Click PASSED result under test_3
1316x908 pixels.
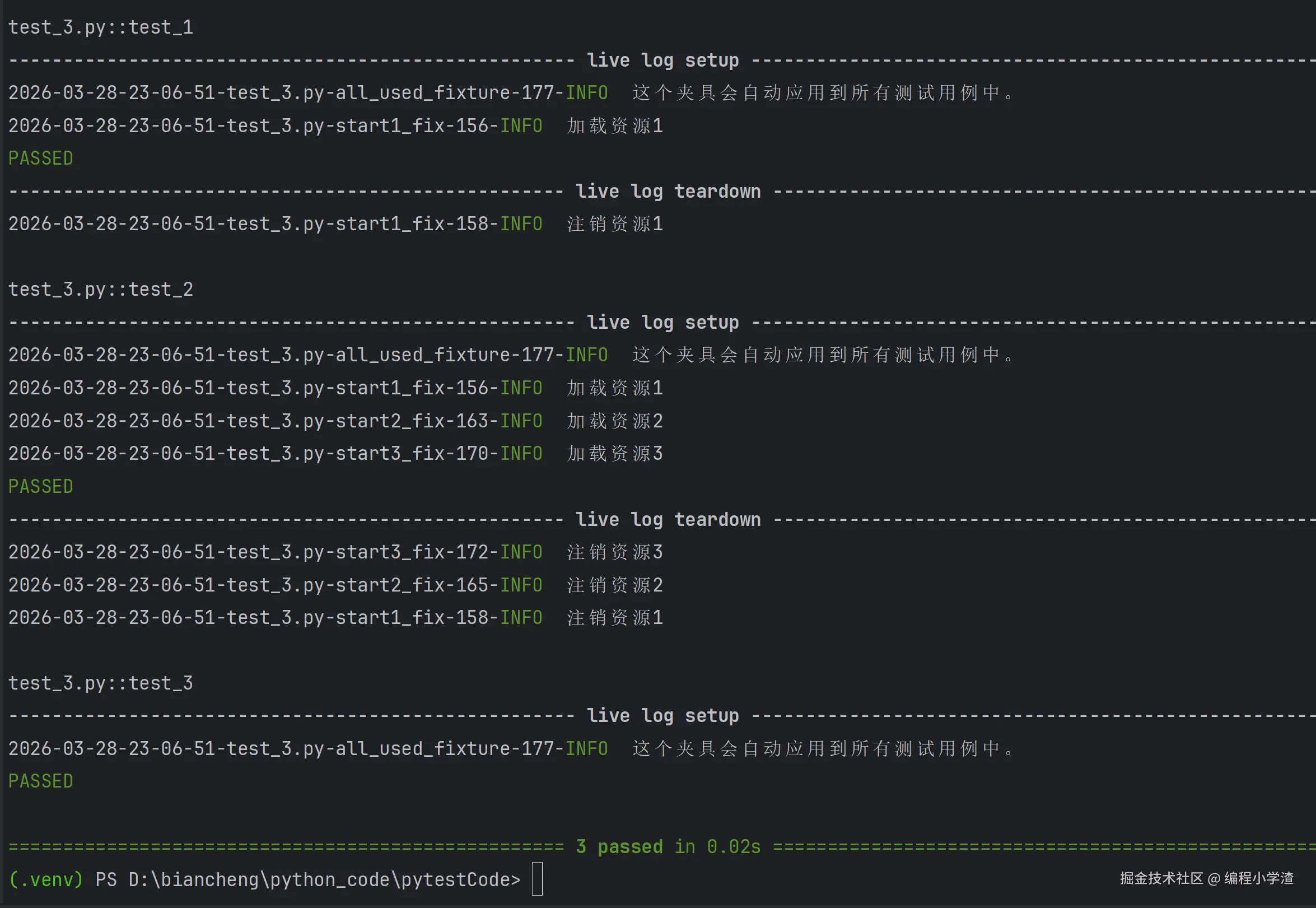(x=41, y=781)
